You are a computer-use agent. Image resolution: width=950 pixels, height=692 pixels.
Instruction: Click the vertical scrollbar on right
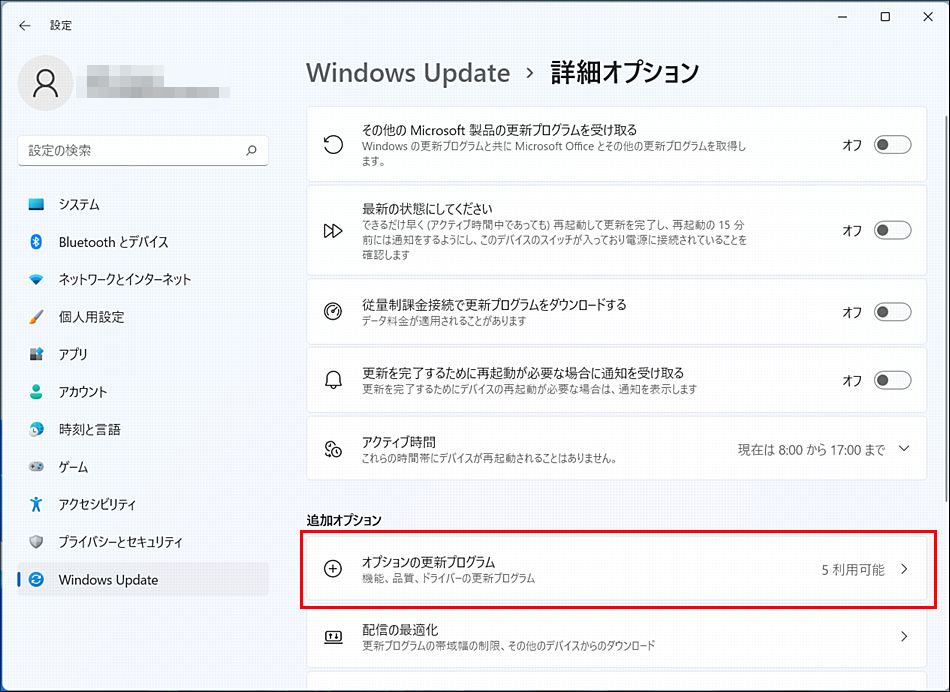(946, 307)
